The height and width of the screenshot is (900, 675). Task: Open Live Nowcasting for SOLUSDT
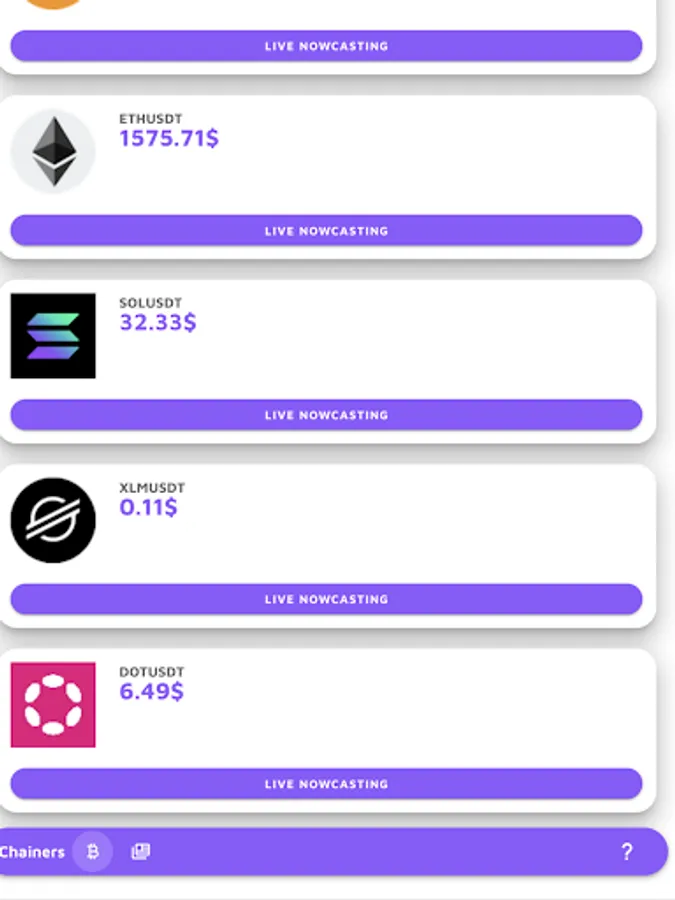pos(326,415)
